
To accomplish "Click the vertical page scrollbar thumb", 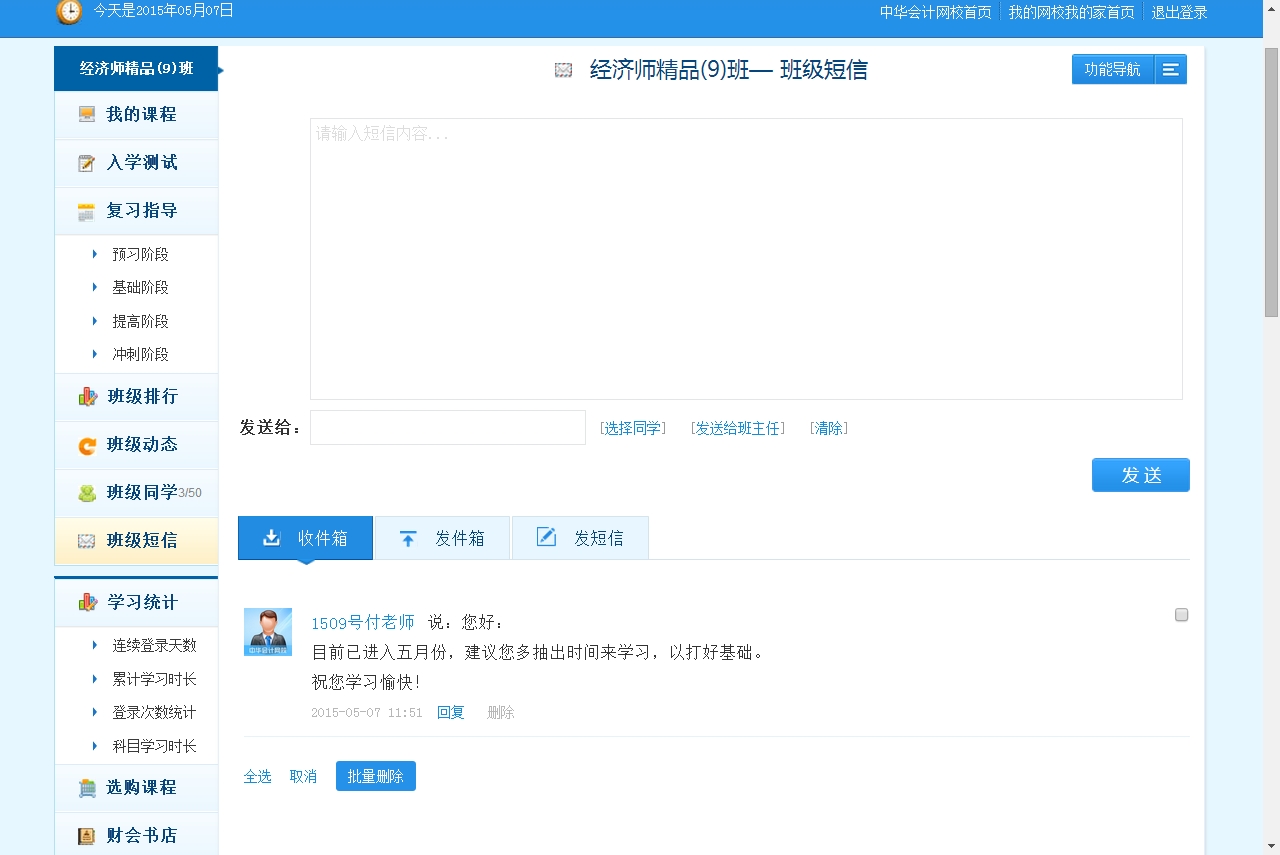I will [1271, 180].
